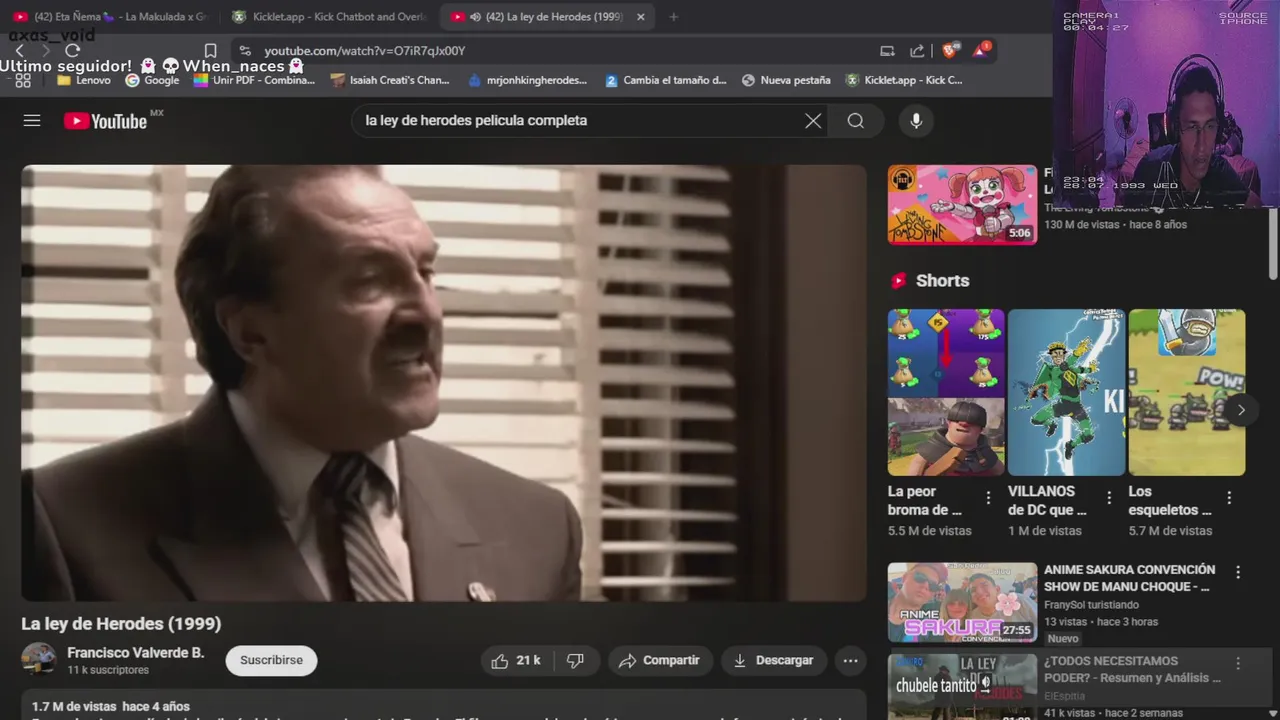1280x720 pixels.
Task: Open a new browser tab with plus
Action: (x=673, y=17)
